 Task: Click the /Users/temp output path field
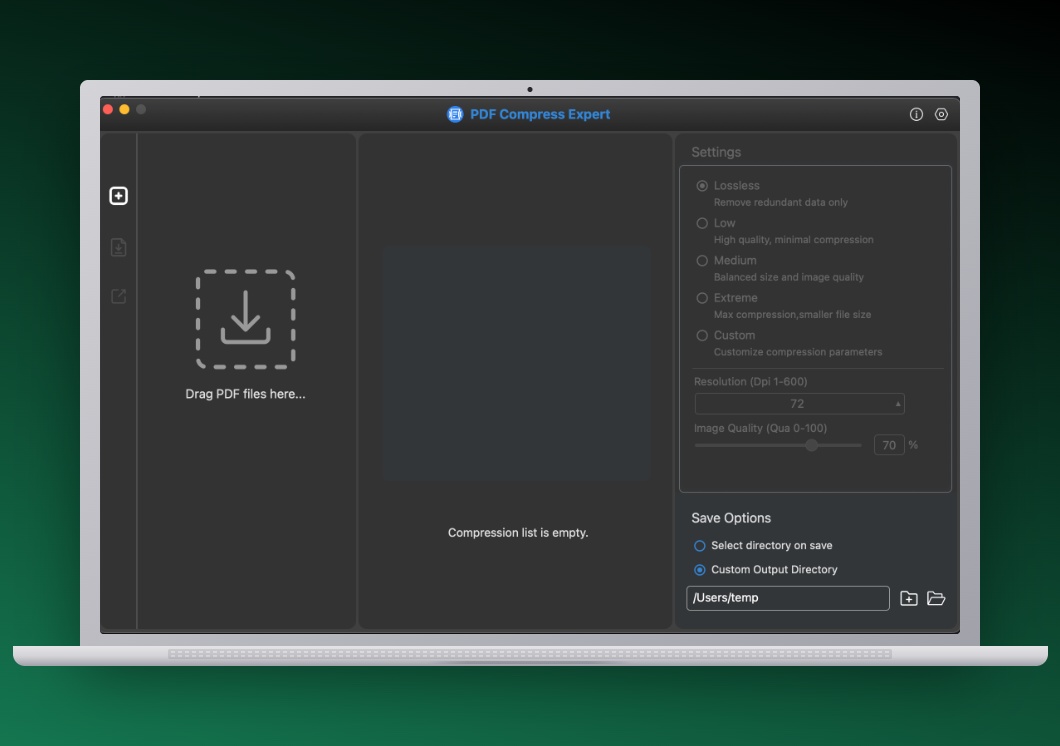(x=788, y=598)
